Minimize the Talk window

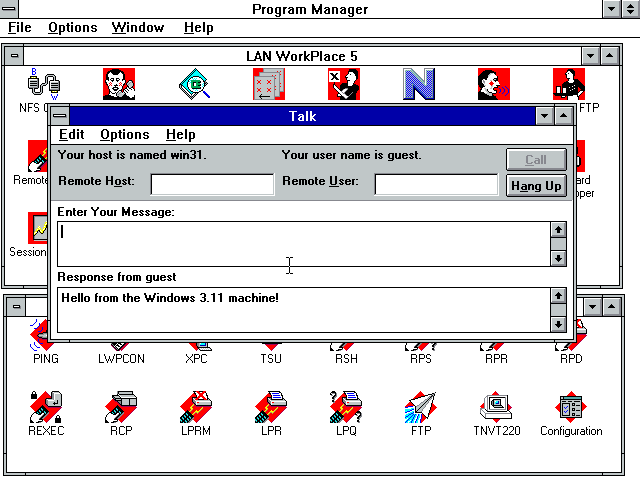544,116
